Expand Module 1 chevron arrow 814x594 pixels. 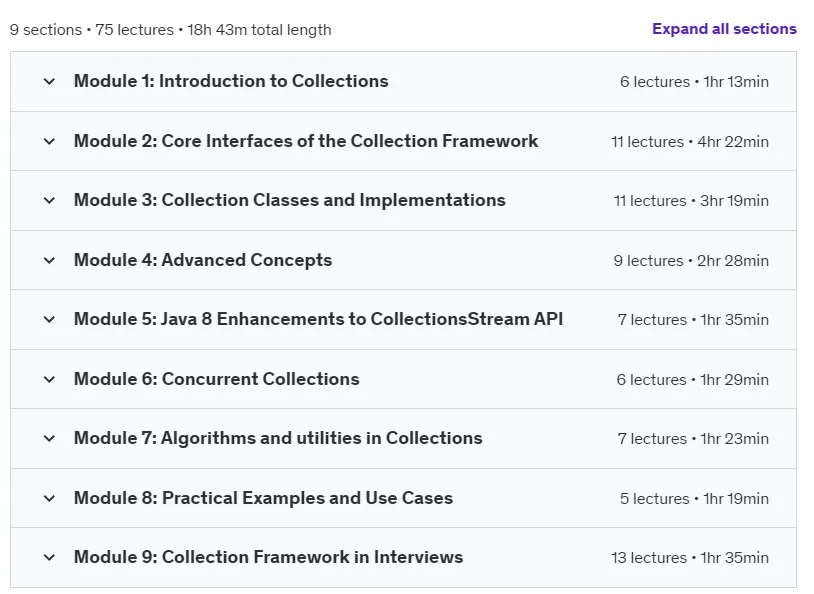49,82
